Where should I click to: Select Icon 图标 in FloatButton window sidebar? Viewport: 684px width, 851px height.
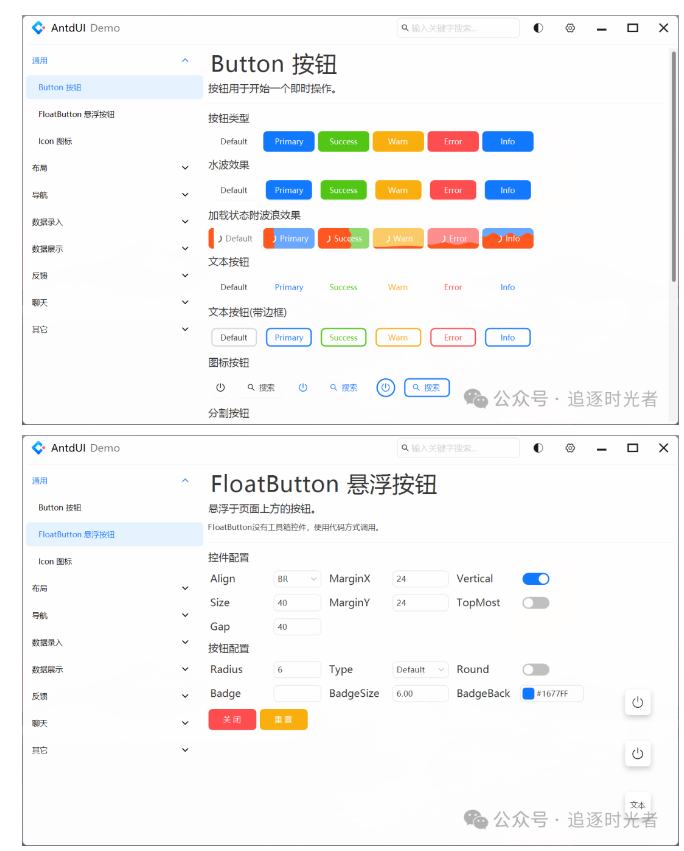(x=115, y=562)
